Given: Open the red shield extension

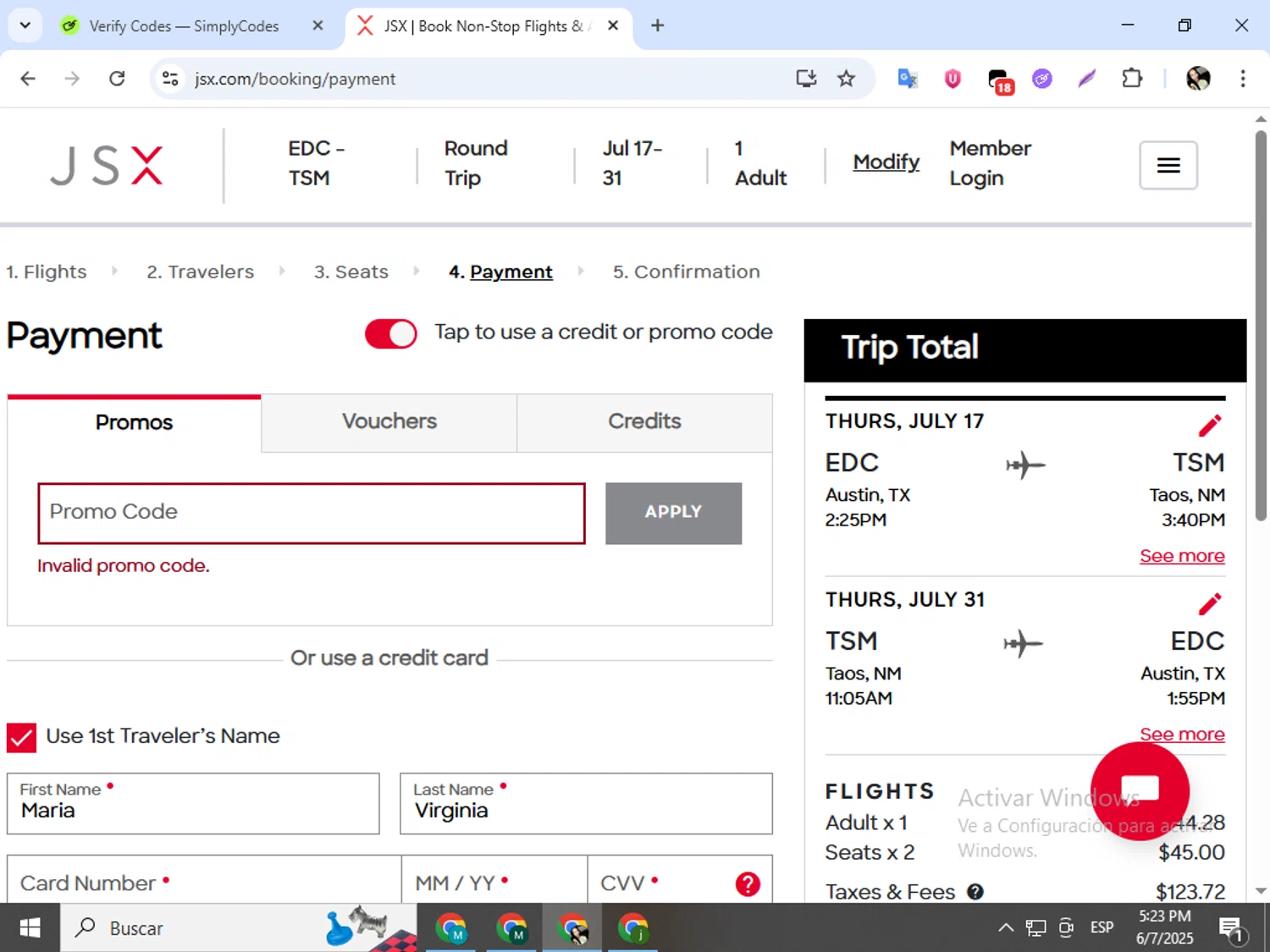Looking at the screenshot, I should pyautogui.click(x=952, y=79).
